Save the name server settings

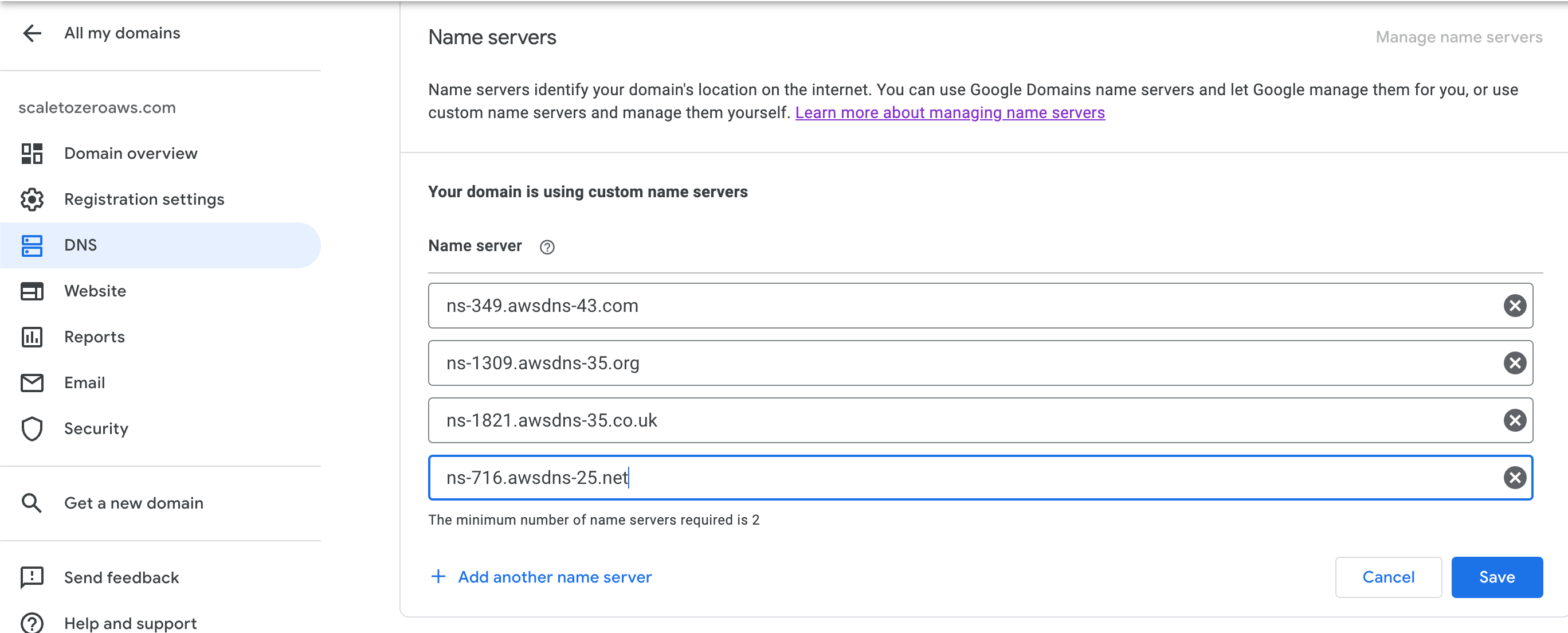pyautogui.click(x=1497, y=577)
